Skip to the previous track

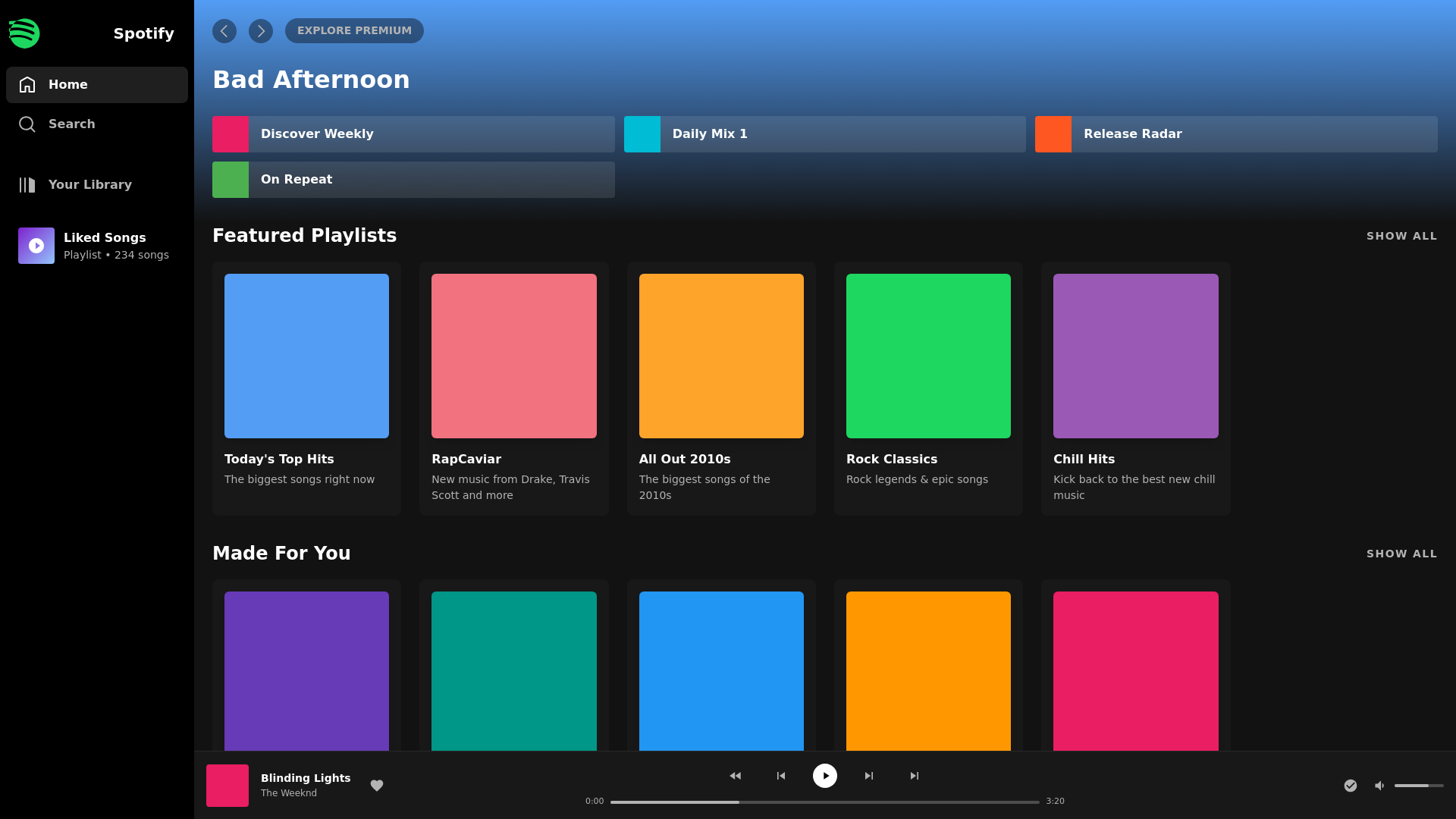coord(781,776)
